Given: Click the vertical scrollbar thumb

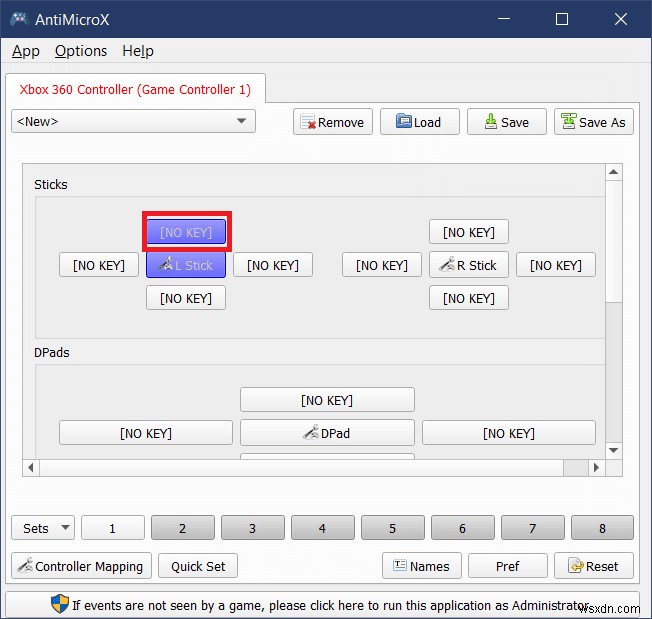Looking at the screenshot, I should 613,242.
